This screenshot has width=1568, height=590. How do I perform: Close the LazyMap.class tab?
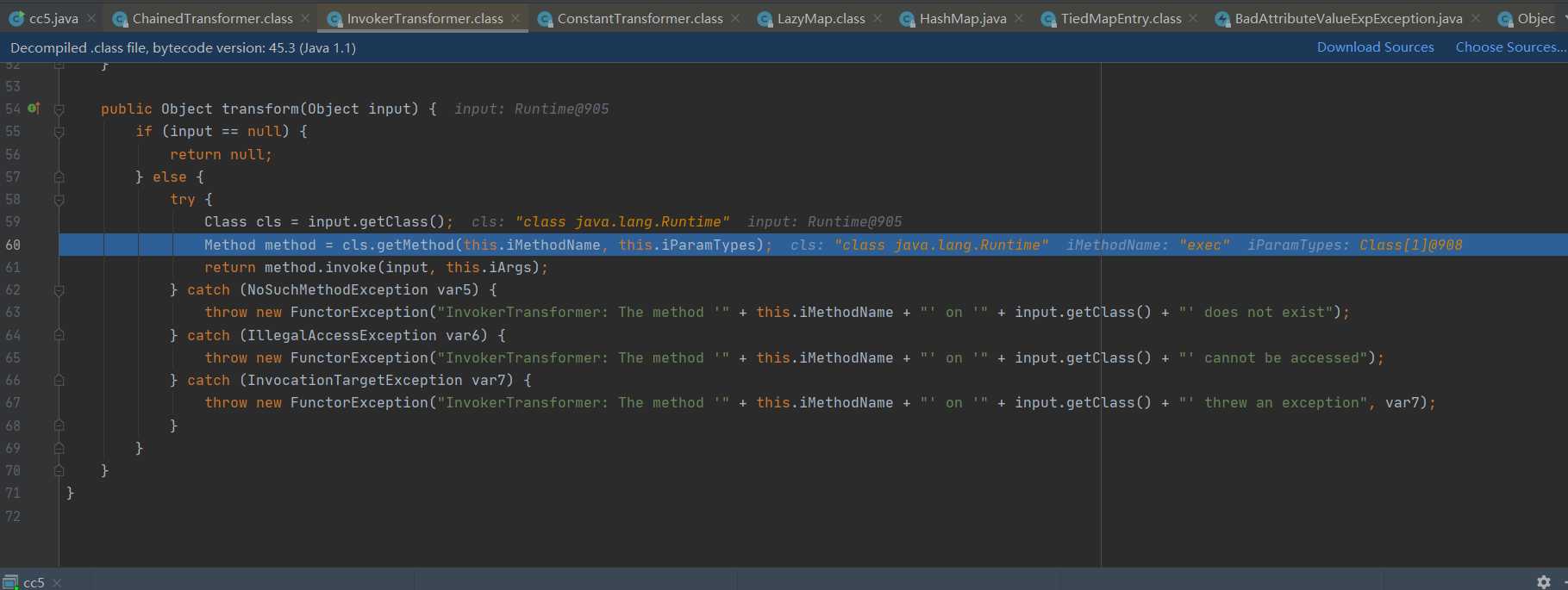(x=878, y=18)
